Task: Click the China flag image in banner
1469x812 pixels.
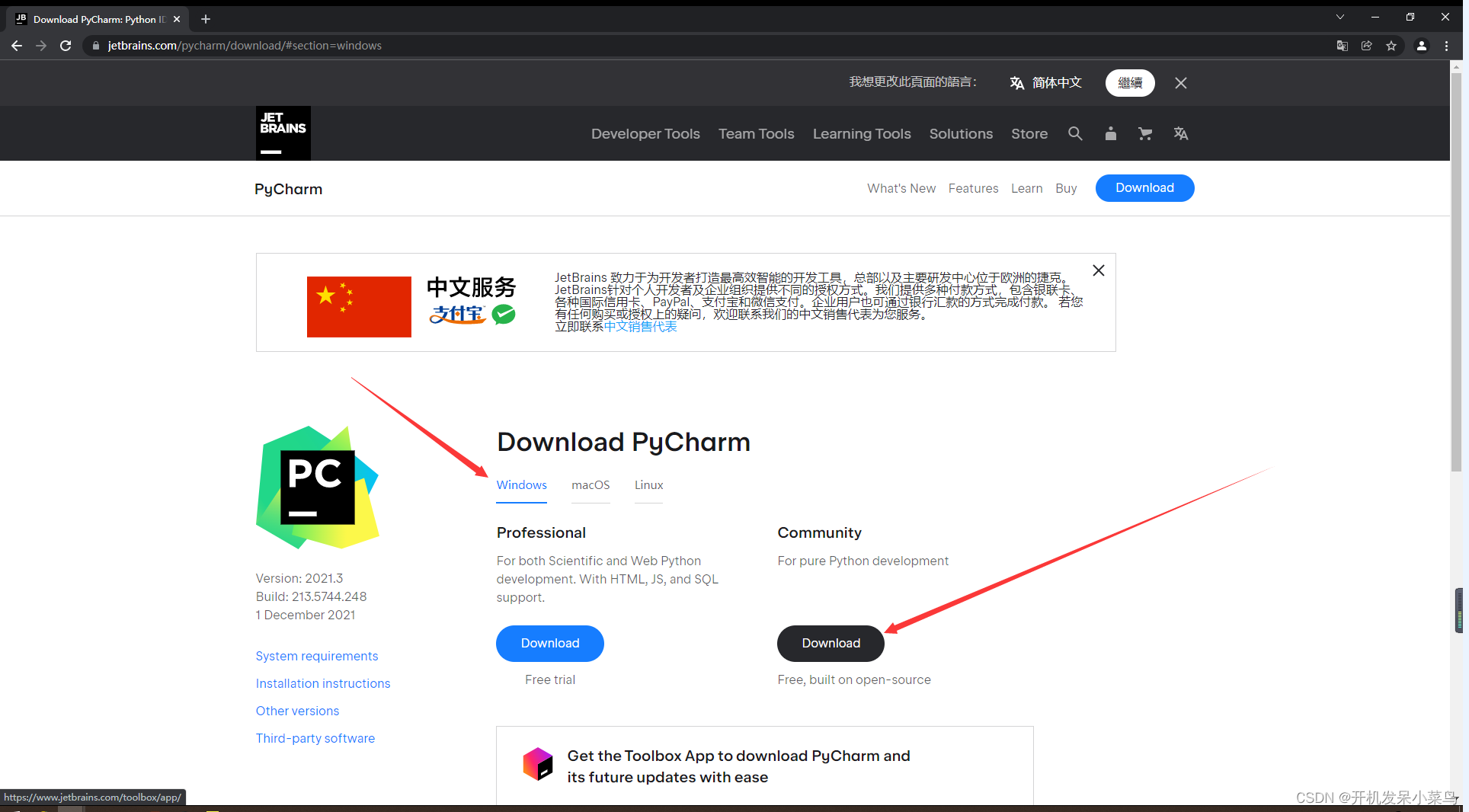Action: coord(359,307)
